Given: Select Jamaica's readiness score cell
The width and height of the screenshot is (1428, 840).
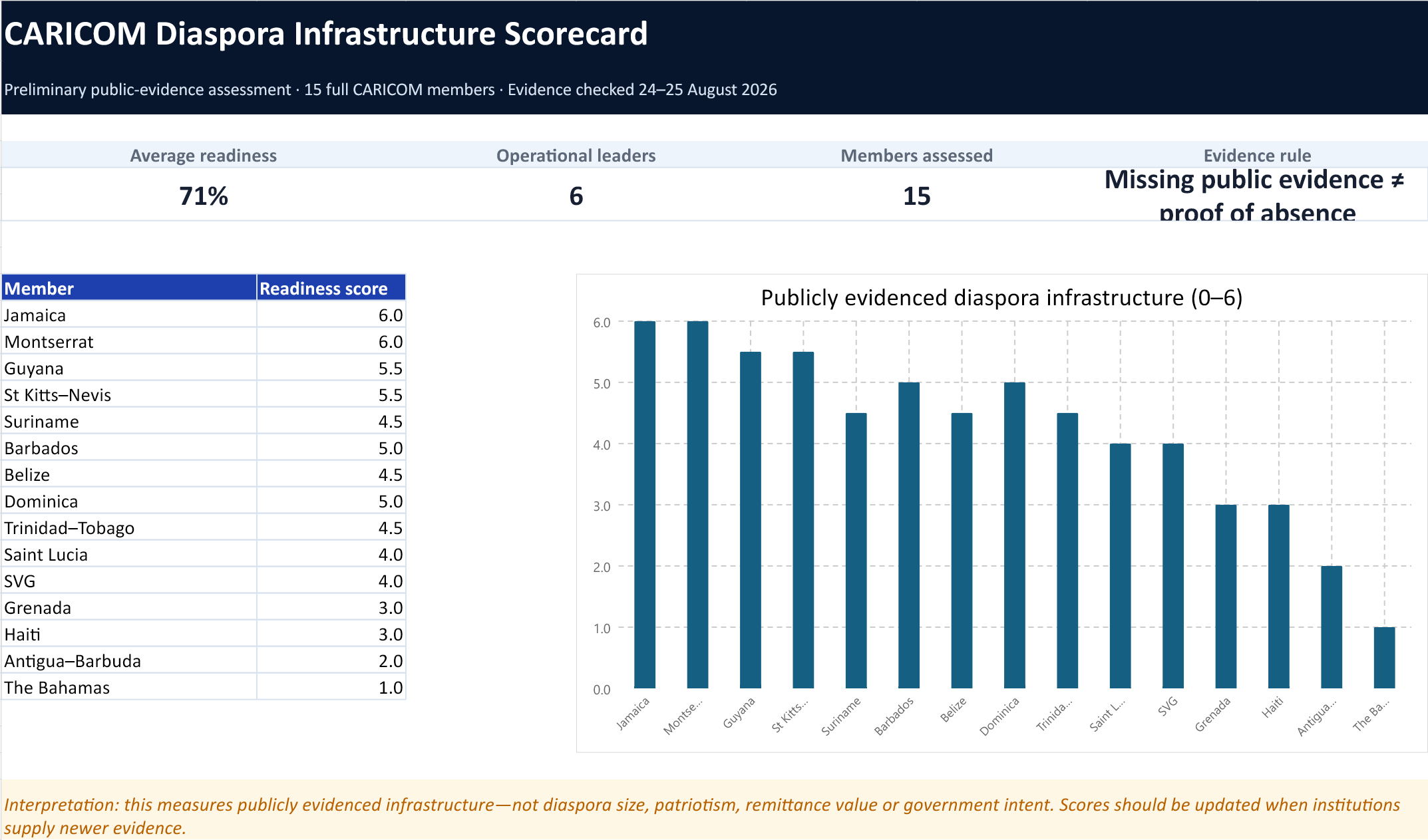Looking at the screenshot, I should (x=331, y=315).
